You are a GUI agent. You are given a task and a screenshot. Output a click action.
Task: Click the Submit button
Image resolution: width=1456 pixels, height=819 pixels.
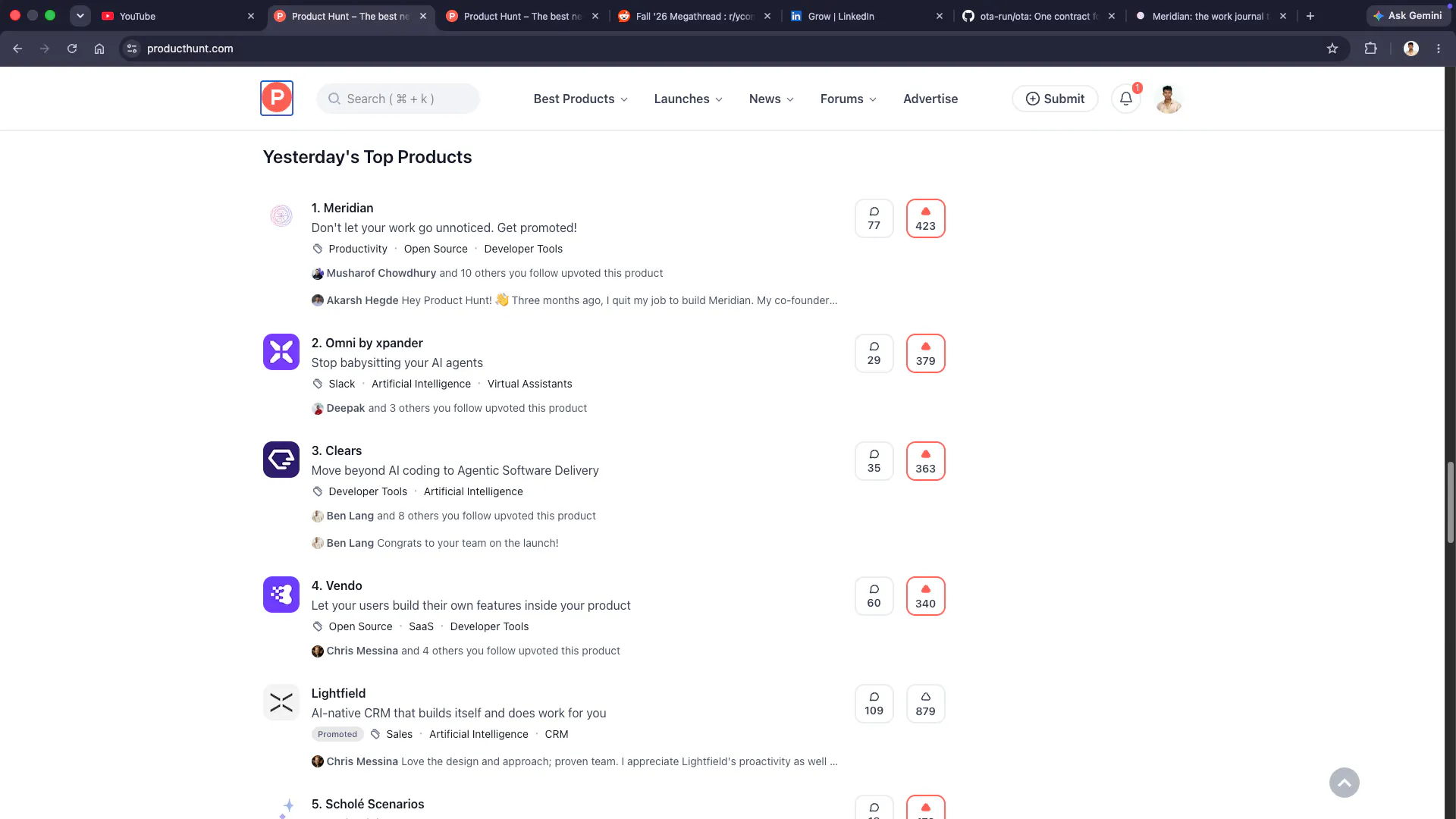point(1055,99)
